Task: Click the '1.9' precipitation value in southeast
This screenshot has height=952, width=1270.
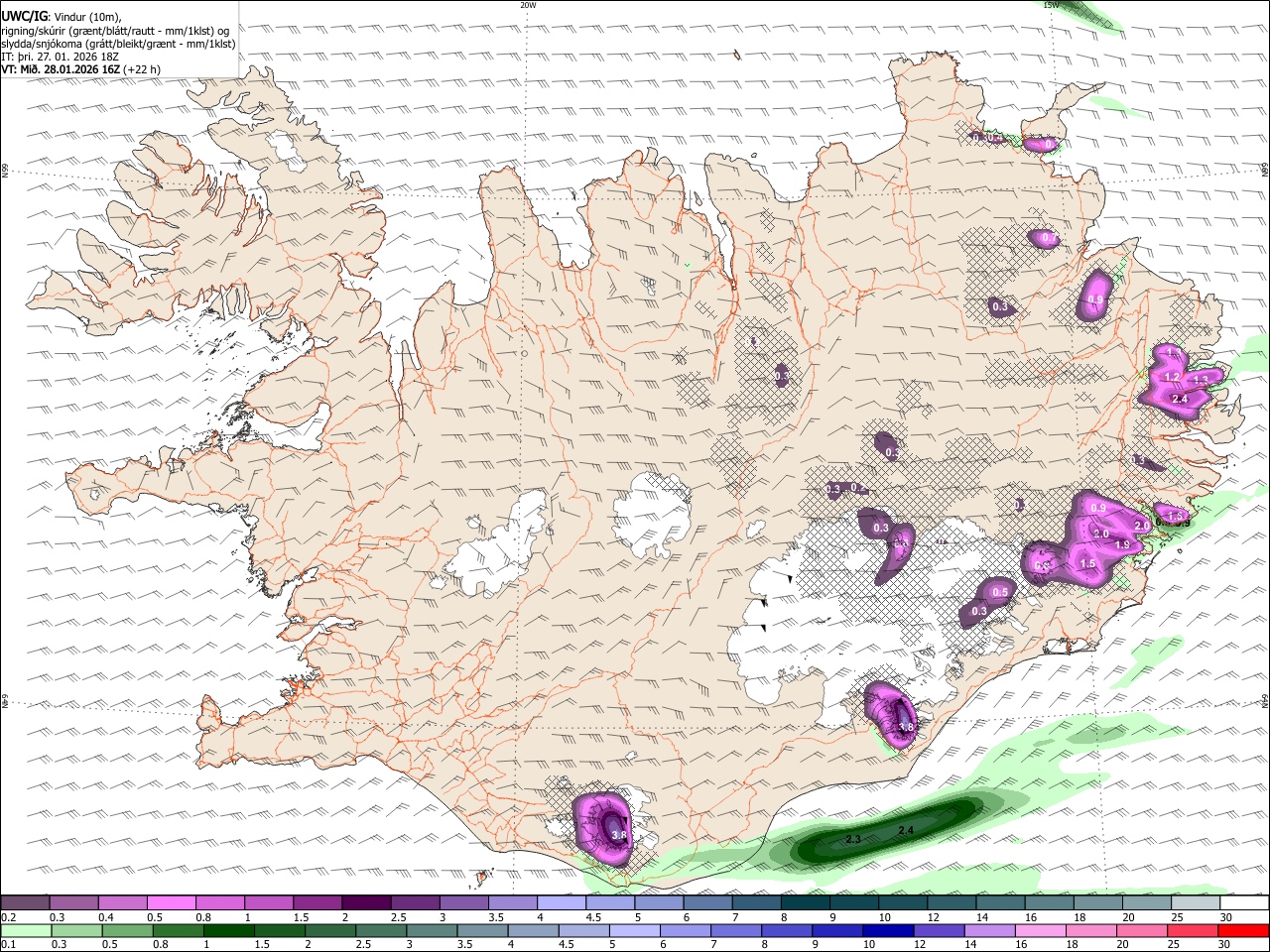Action: pyautogui.click(x=1123, y=545)
